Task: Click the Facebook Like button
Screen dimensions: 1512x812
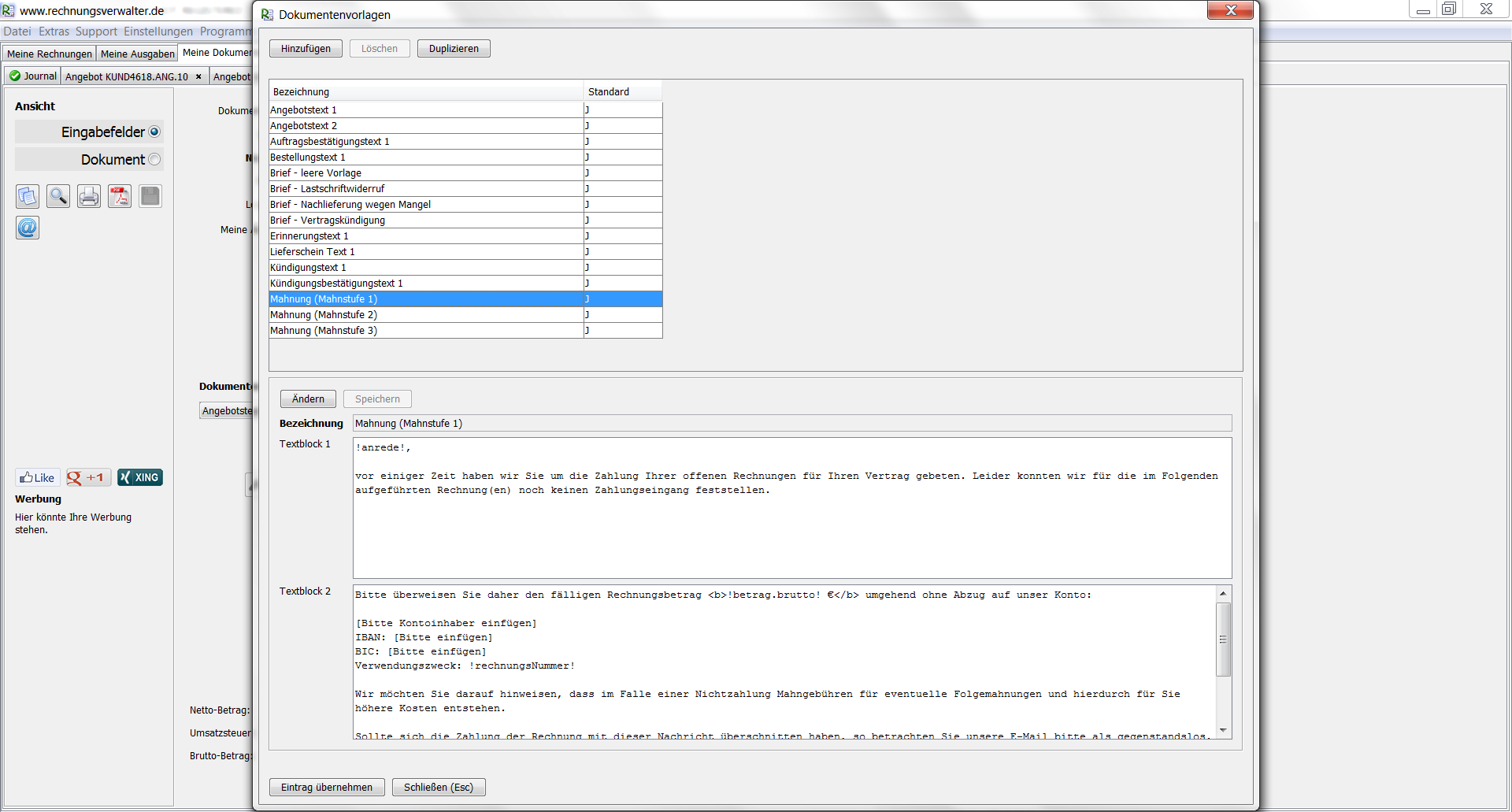Action: [38, 477]
